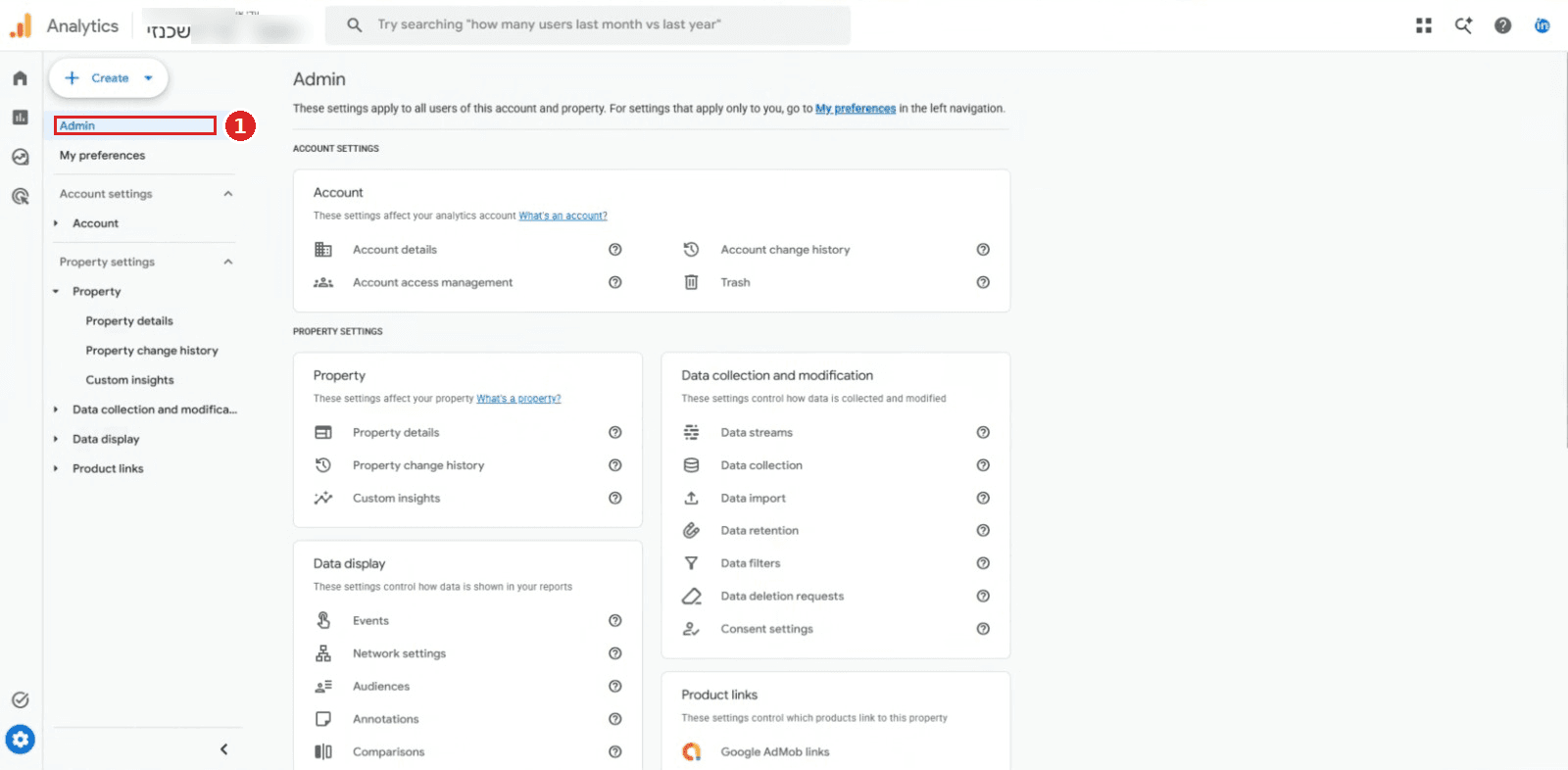Collapse the Property settings section
The height and width of the screenshot is (770, 1568).
pyautogui.click(x=228, y=262)
